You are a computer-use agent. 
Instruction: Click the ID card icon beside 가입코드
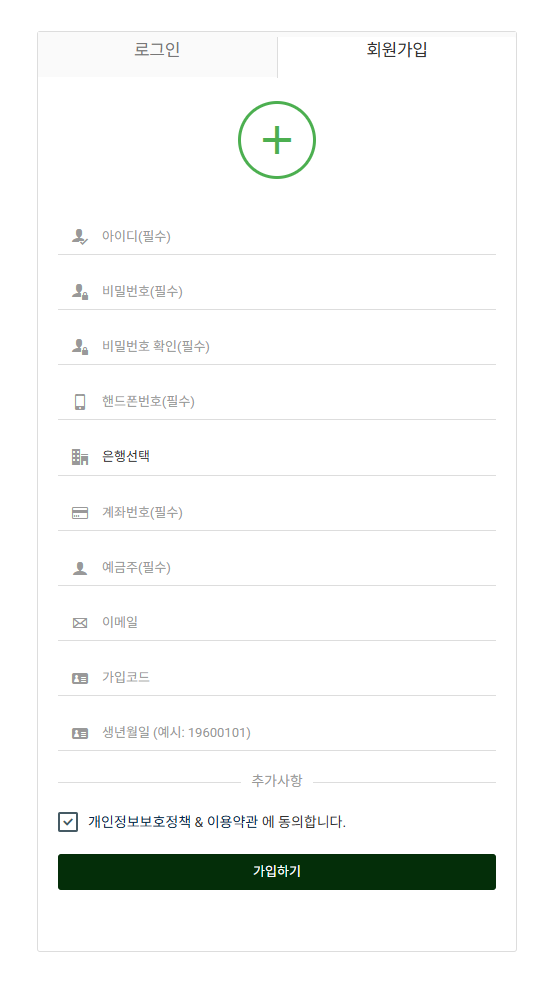[80, 678]
